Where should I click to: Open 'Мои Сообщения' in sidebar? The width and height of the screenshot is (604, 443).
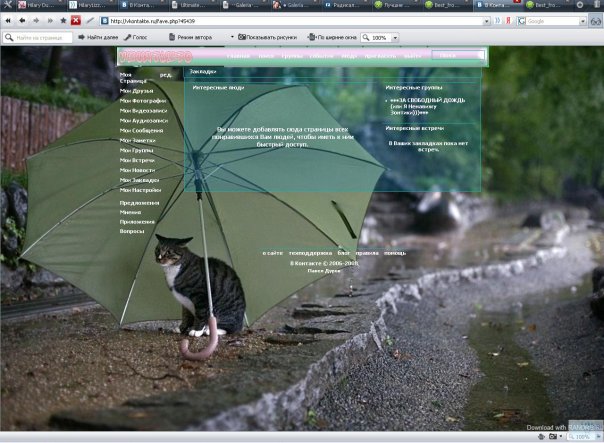pos(141,131)
